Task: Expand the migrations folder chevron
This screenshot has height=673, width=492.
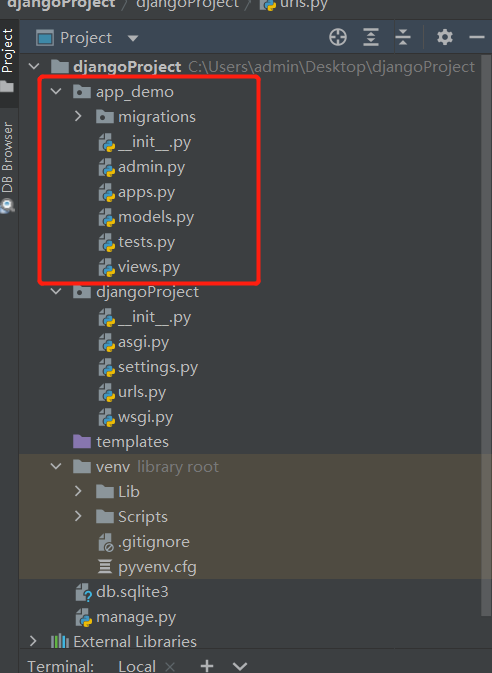Action: [78, 116]
